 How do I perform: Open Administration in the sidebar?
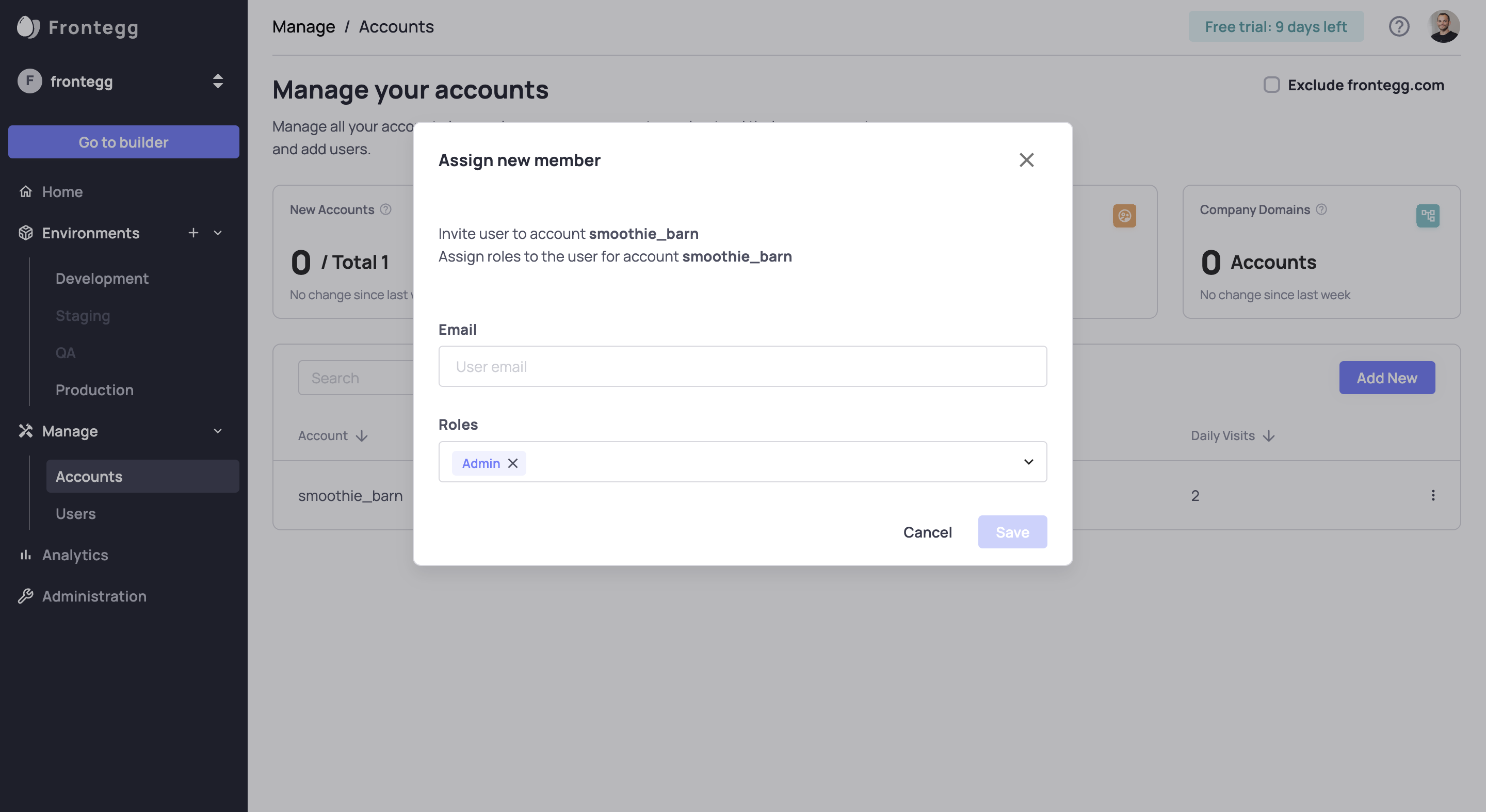(94, 596)
